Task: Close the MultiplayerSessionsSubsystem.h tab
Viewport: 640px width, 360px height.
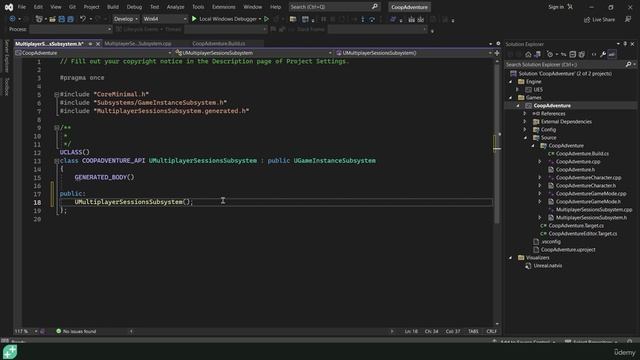Action: click(x=98, y=44)
